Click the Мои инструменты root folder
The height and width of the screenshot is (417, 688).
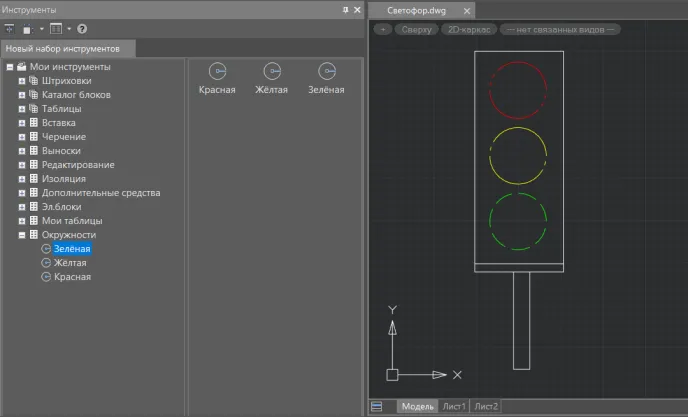click(x=69, y=67)
